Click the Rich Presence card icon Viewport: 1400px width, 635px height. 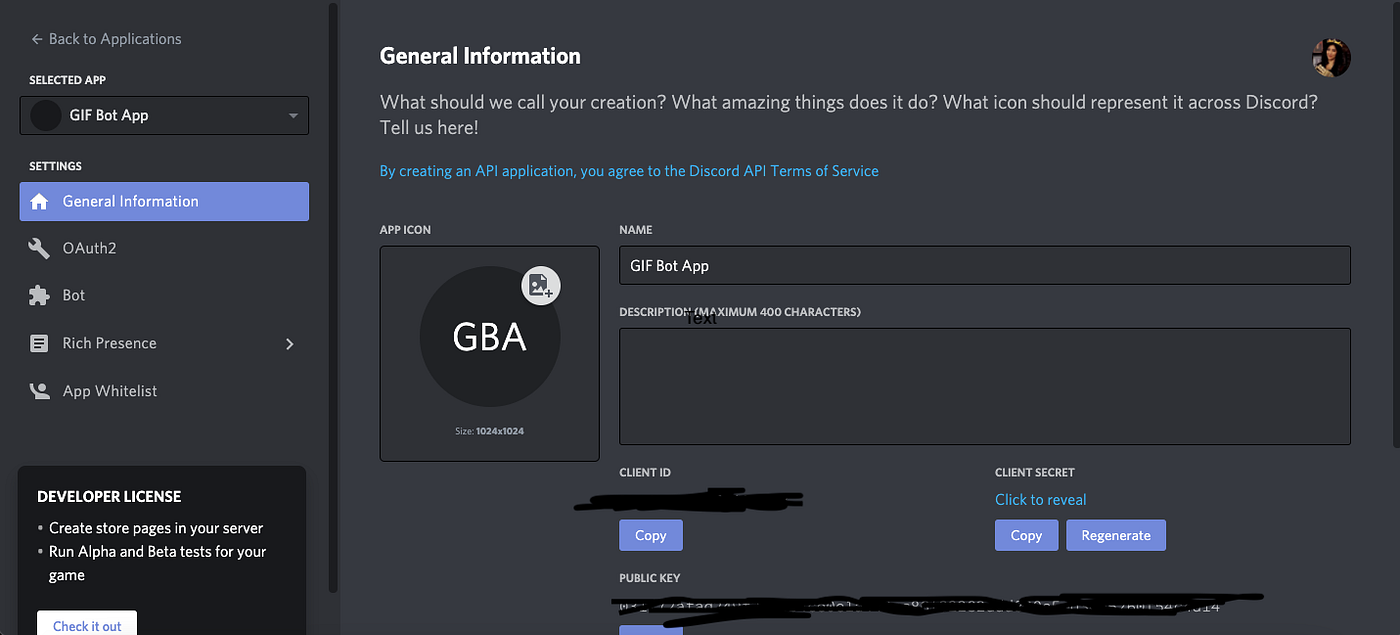39,343
